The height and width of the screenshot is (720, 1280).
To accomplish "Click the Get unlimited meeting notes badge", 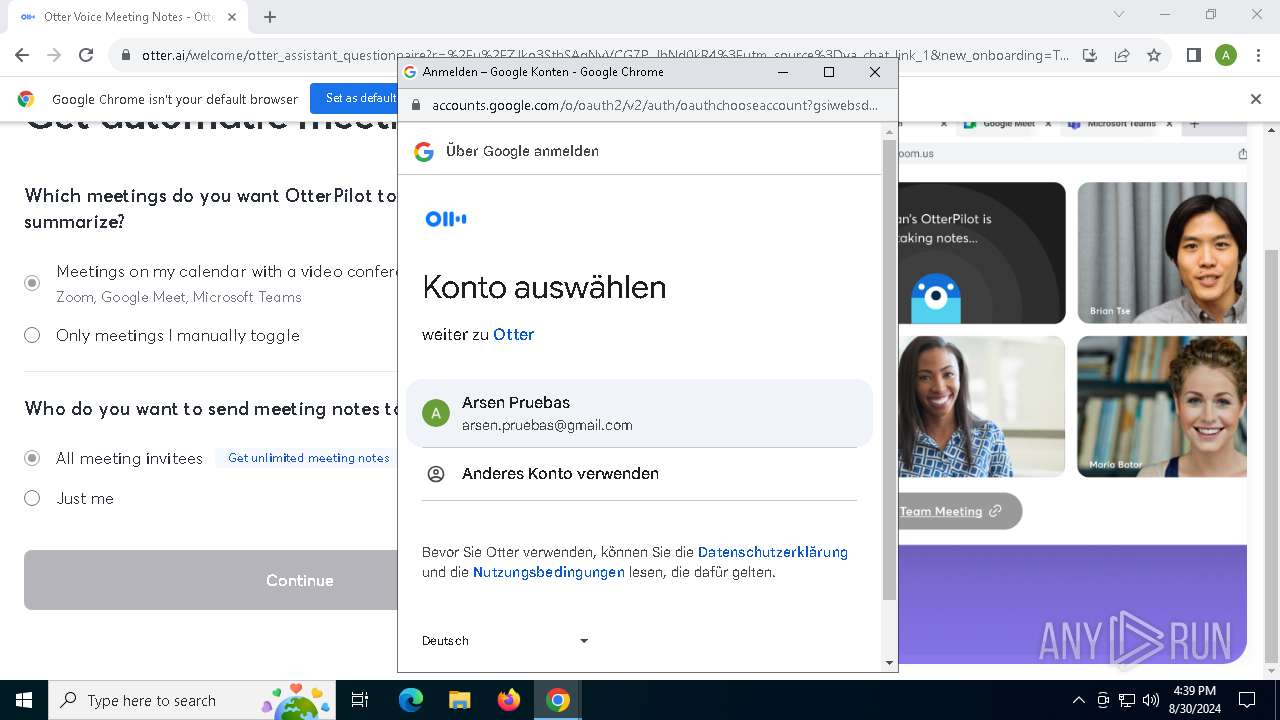I will coord(308,458).
